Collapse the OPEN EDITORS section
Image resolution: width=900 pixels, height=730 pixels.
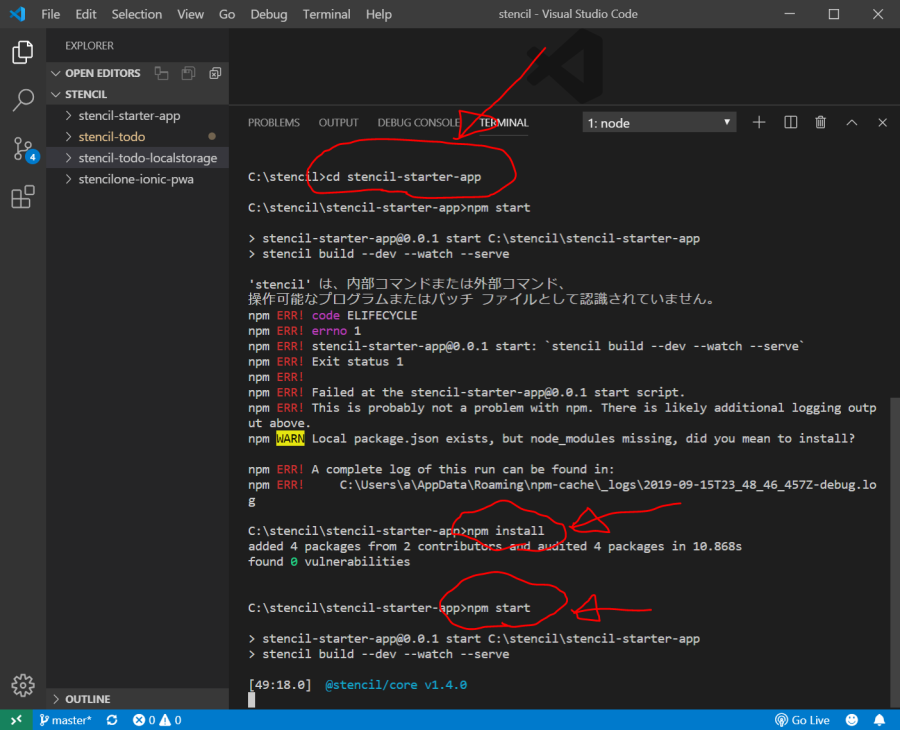tap(102, 73)
